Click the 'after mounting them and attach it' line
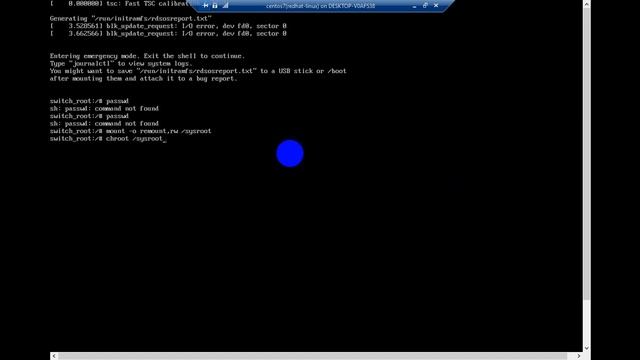Screen dimensions: 640x360 click(144, 78)
